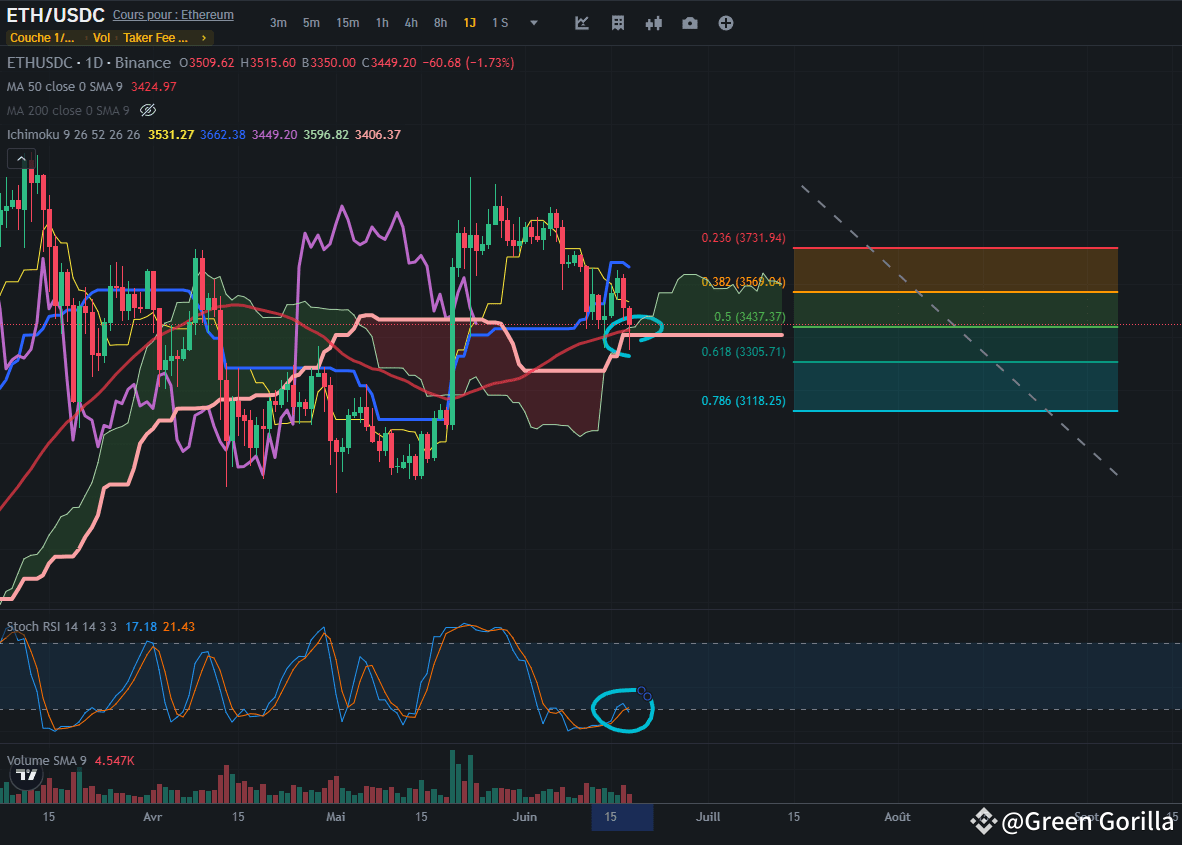Image resolution: width=1182 pixels, height=845 pixels.
Task: Show the hidden MA 200 indicator
Action: click(x=148, y=110)
